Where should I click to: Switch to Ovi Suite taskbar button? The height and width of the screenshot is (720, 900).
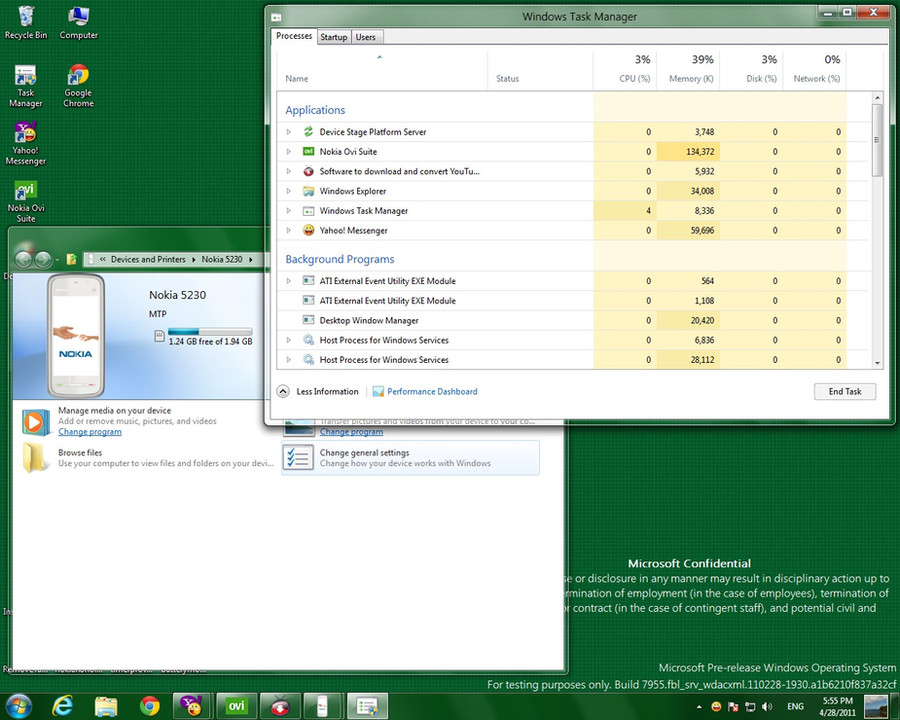236,706
